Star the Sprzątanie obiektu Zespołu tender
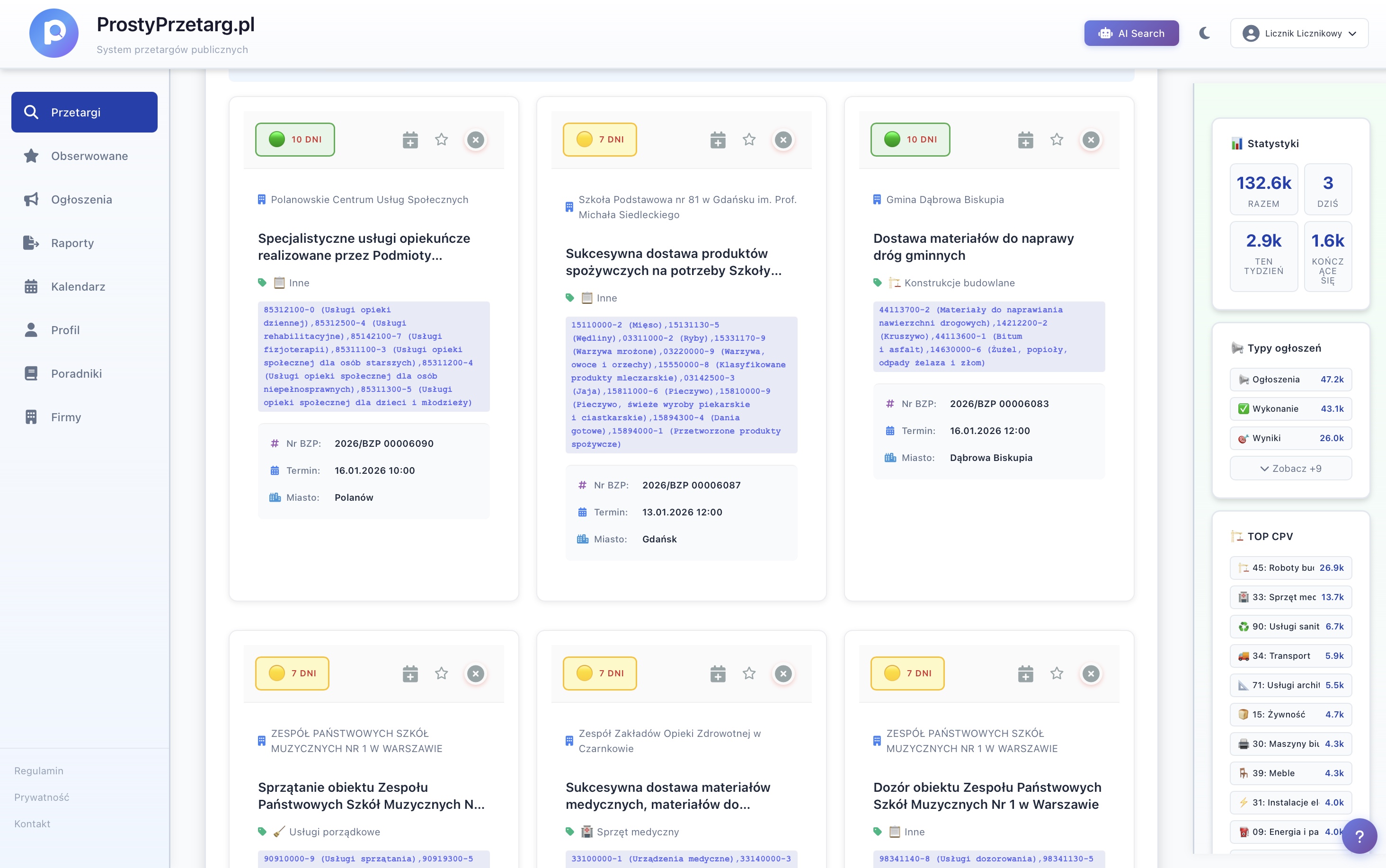1386x868 pixels. [441, 673]
